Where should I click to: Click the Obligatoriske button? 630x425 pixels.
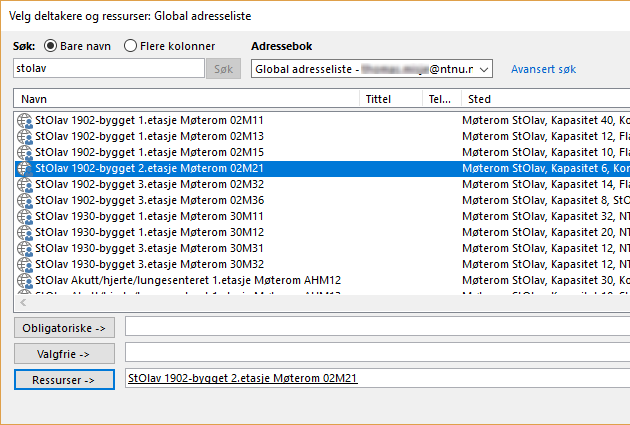point(65,327)
